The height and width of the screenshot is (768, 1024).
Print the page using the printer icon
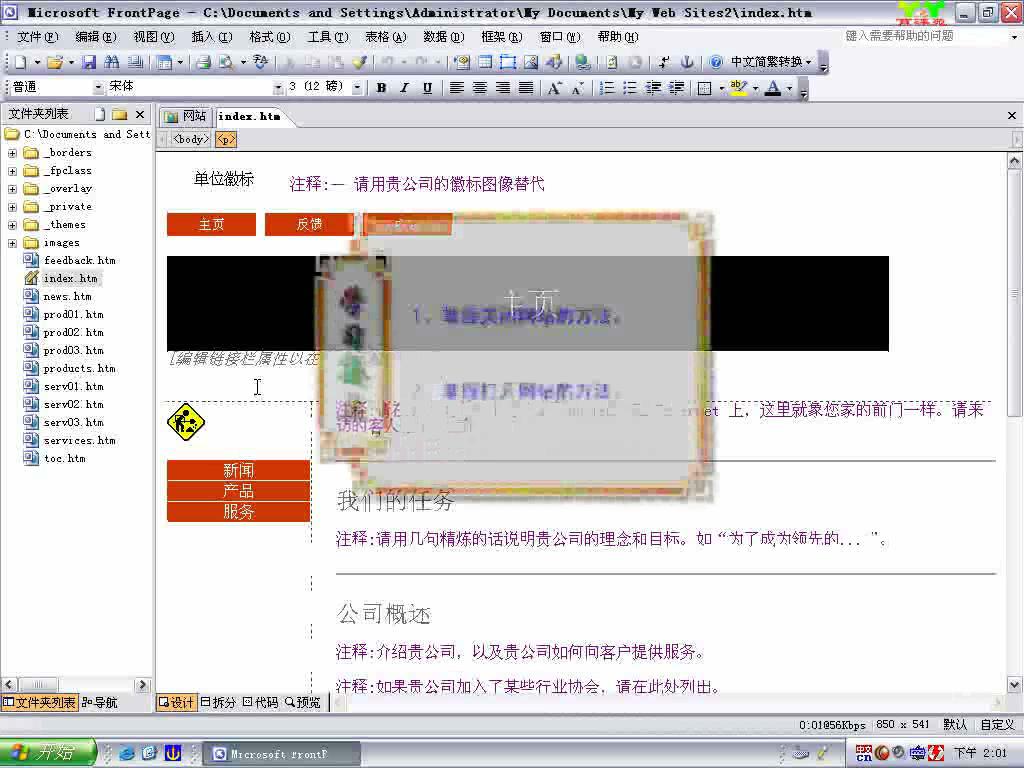click(x=204, y=62)
